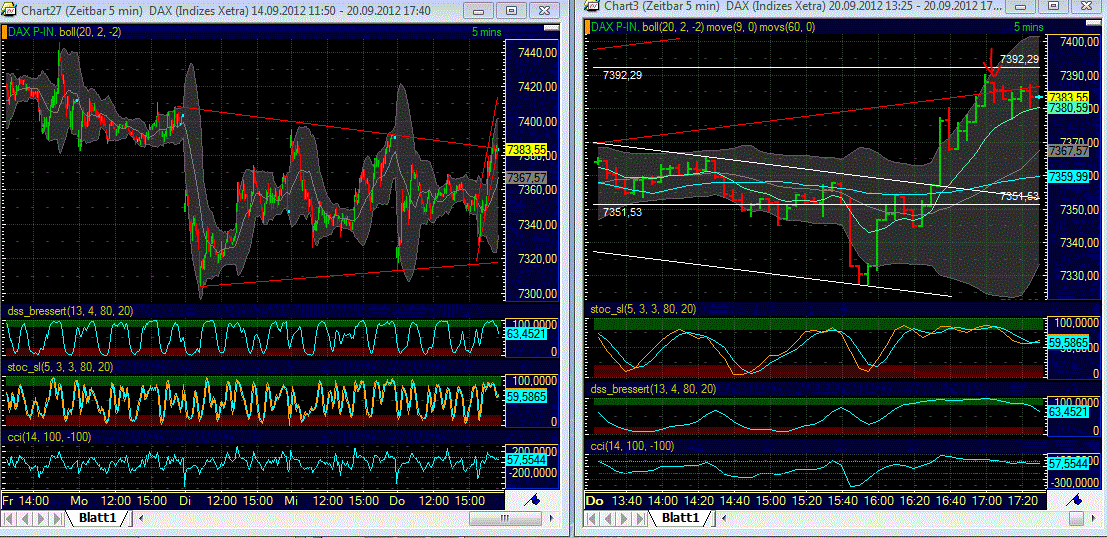Click the cyan 7380,59 value tag in Chart3
The image size is (1107, 538).
[1068, 108]
